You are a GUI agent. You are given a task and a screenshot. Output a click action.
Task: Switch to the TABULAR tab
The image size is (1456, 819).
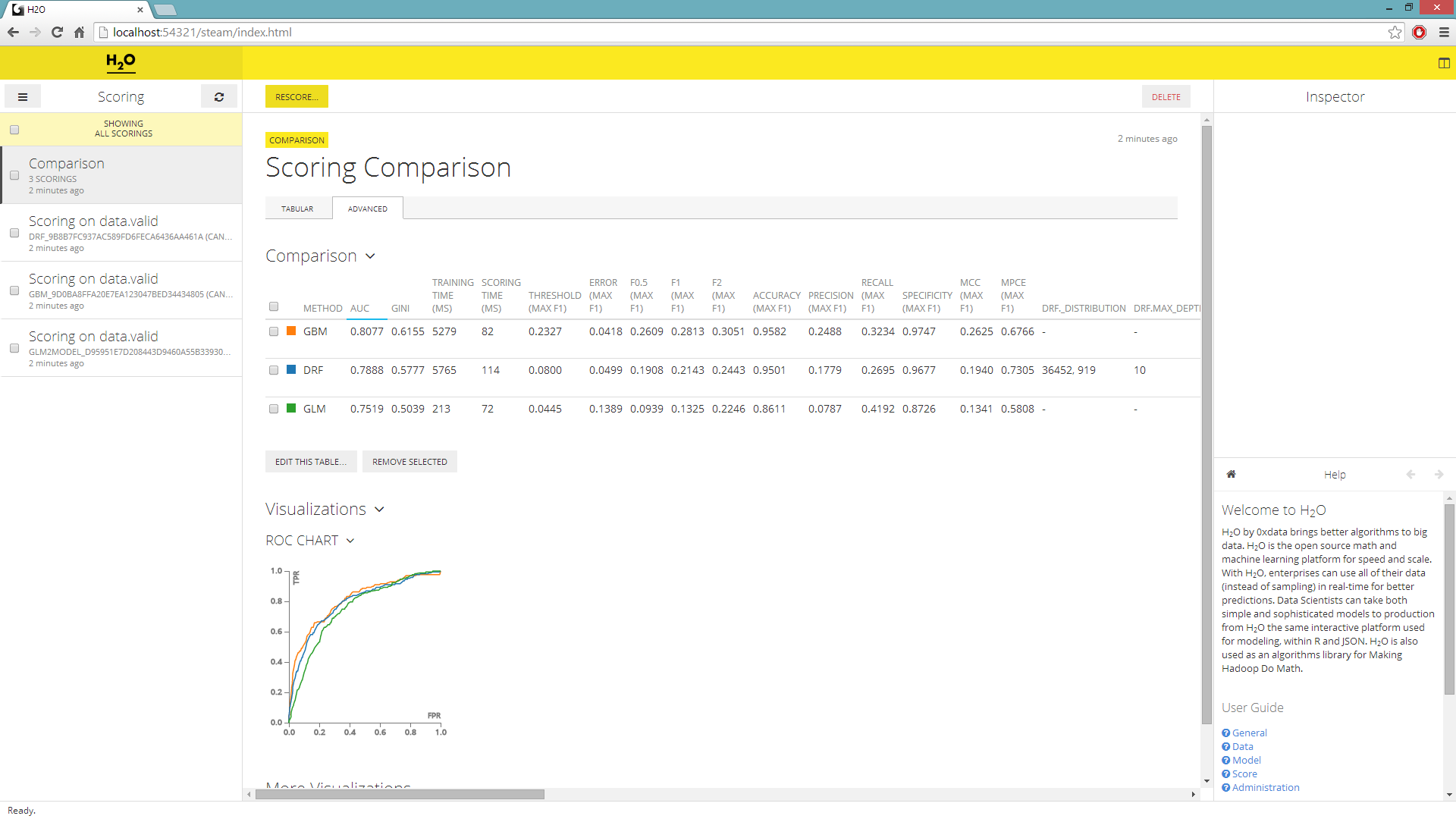coord(297,208)
